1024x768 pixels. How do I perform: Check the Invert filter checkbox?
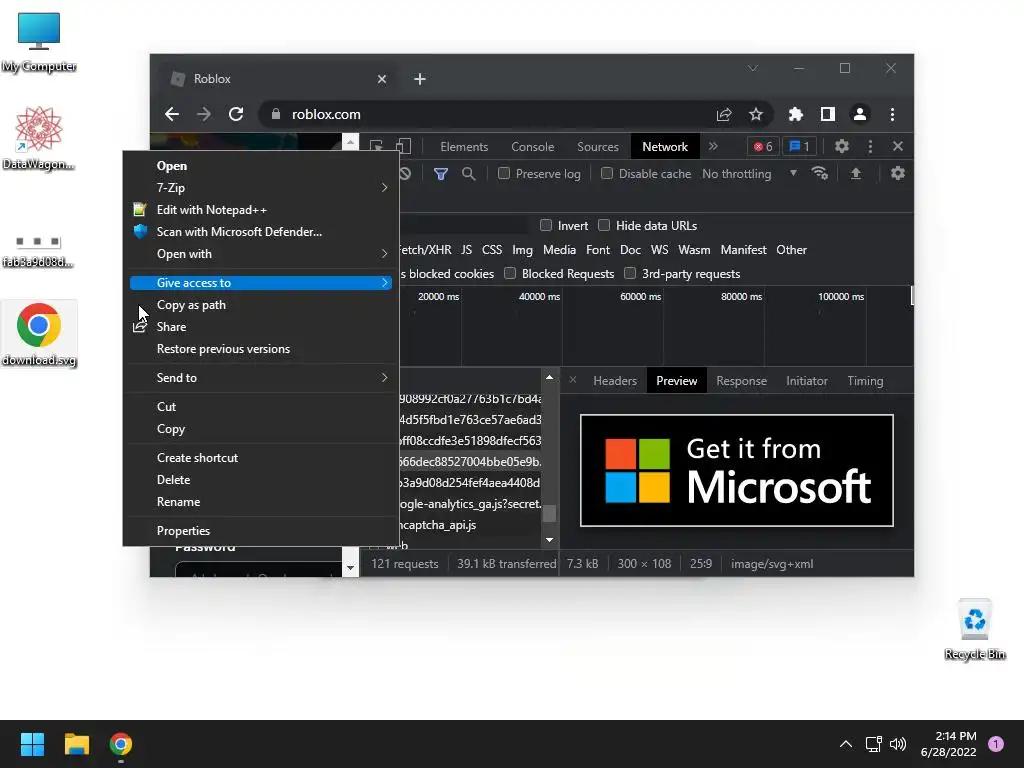coord(545,225)
